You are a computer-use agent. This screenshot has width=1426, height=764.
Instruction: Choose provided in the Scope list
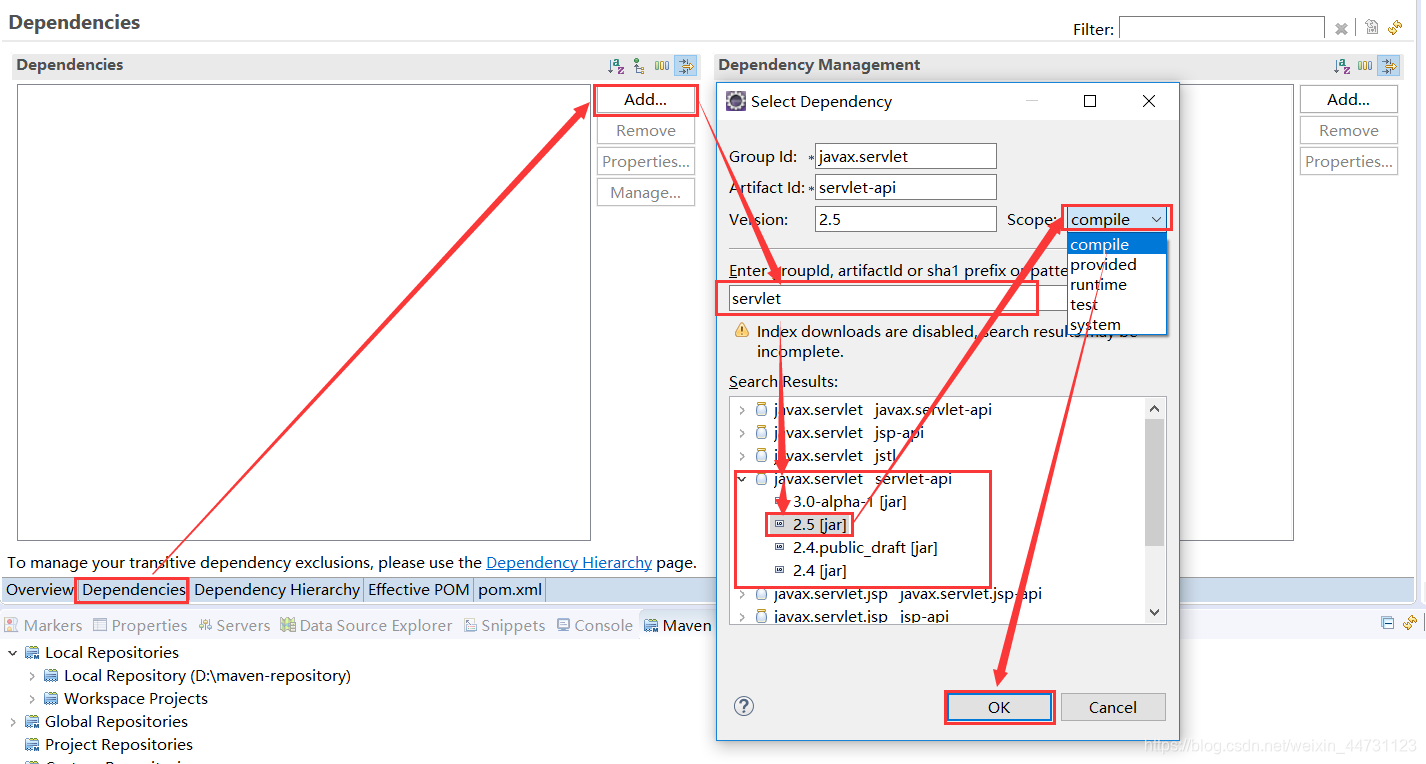1116,264
